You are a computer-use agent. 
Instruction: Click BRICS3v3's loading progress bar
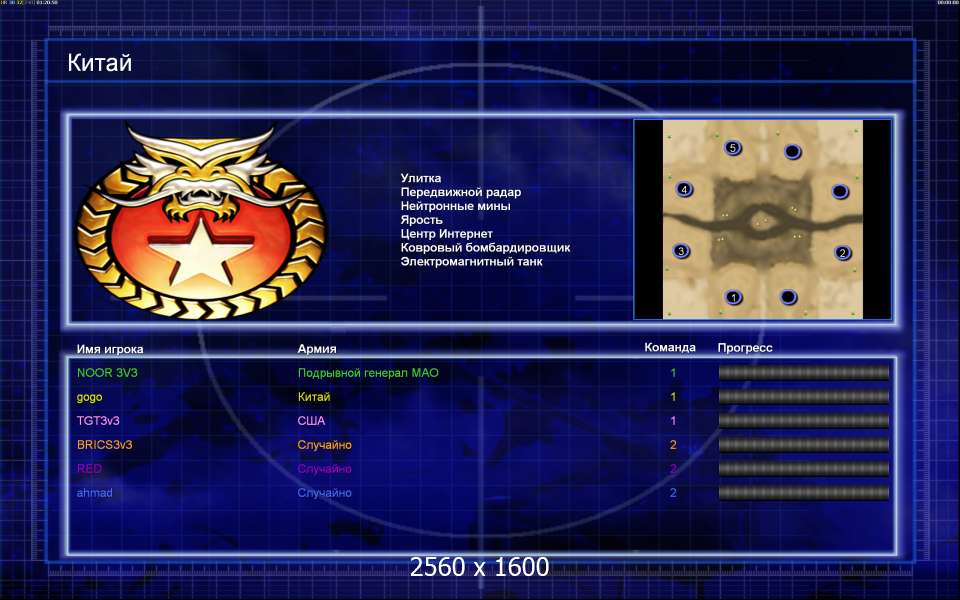point(803,444)
